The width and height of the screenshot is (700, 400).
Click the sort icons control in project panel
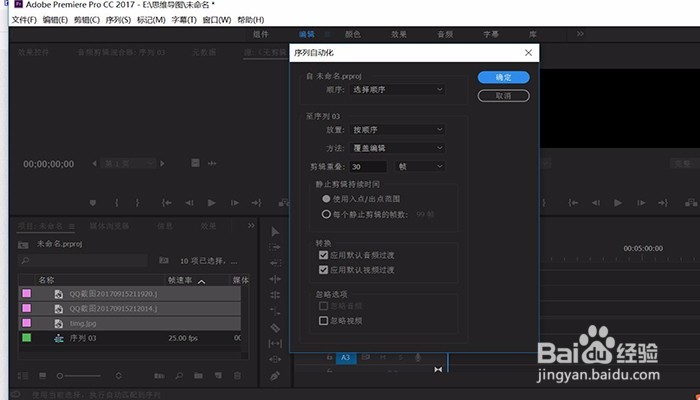(119, 376)
